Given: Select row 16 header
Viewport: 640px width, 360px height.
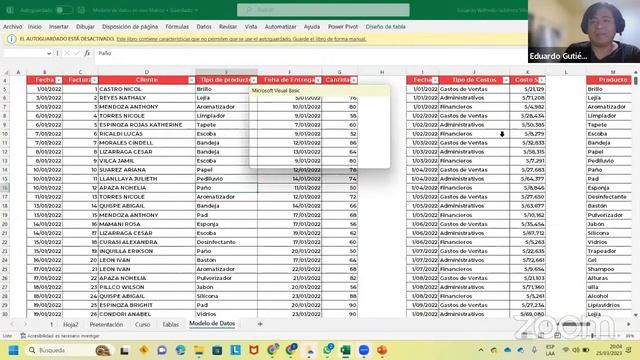Looking at the screenshot, I should pos(5,188).
